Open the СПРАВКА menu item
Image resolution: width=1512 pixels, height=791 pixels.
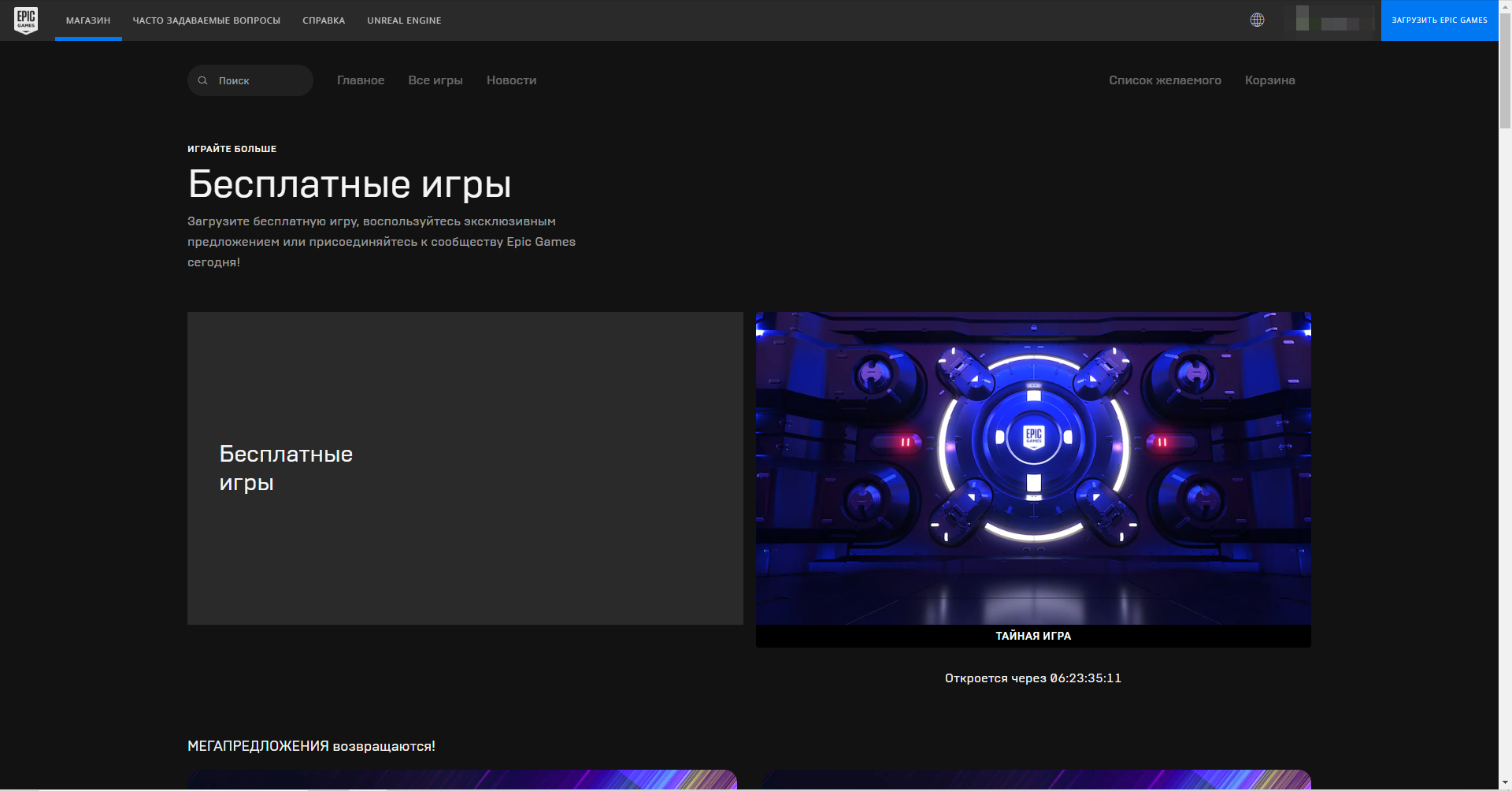click(324, 20)
